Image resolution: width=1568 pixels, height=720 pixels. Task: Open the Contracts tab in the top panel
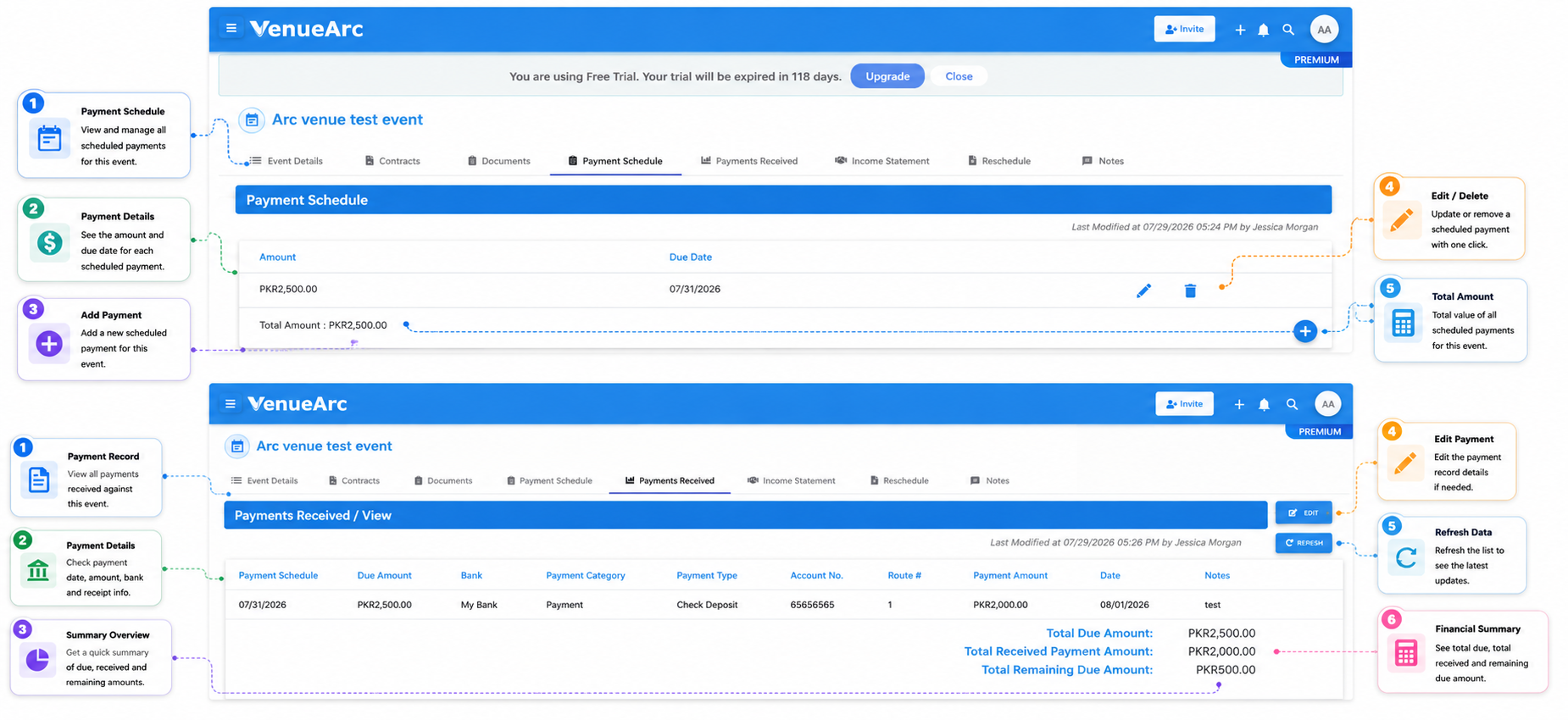click(392, 161)
